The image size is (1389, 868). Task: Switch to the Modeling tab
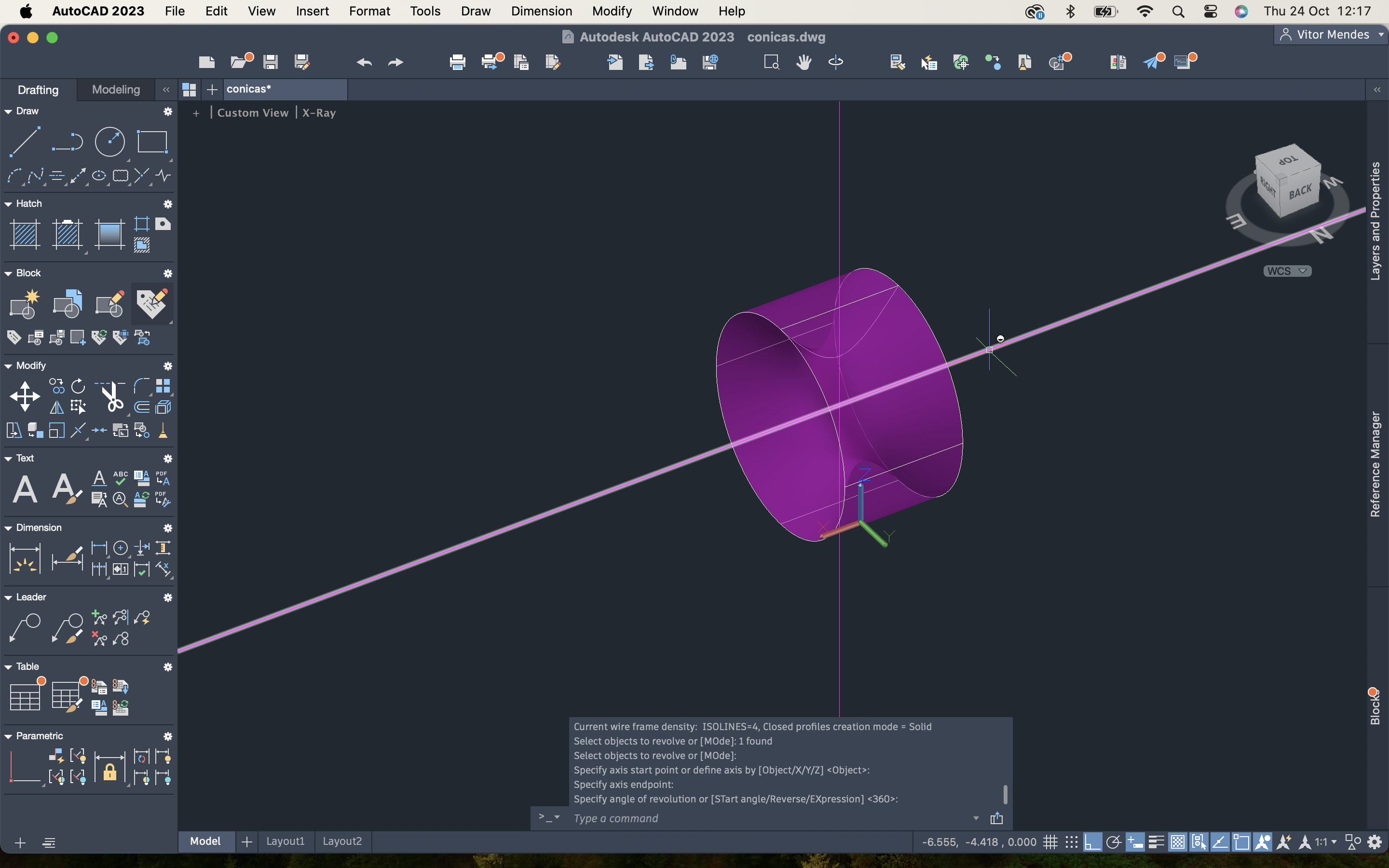115,90
